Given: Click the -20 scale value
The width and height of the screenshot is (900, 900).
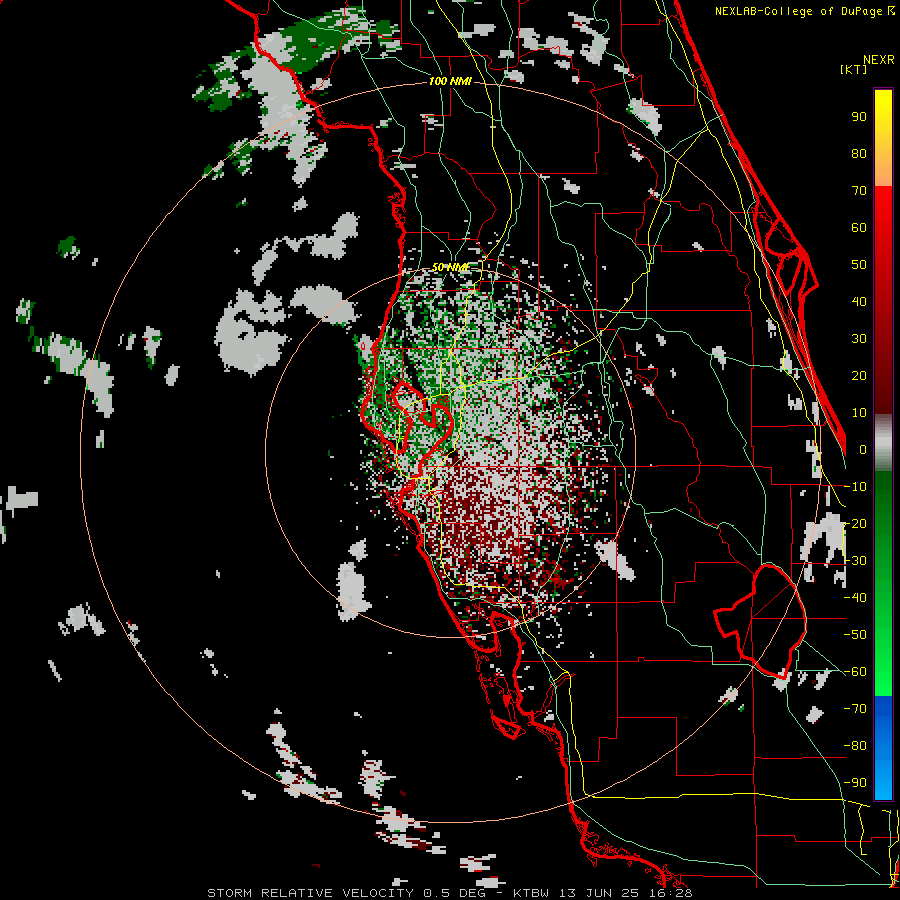Looking at the screenshot, I should [x=855, y=523].
